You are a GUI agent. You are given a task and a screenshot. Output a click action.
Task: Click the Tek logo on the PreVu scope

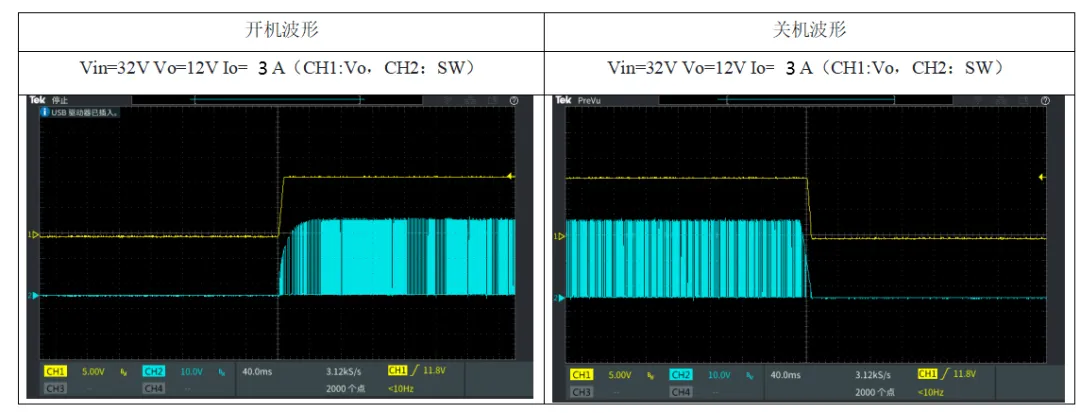[x=565, y=100]
